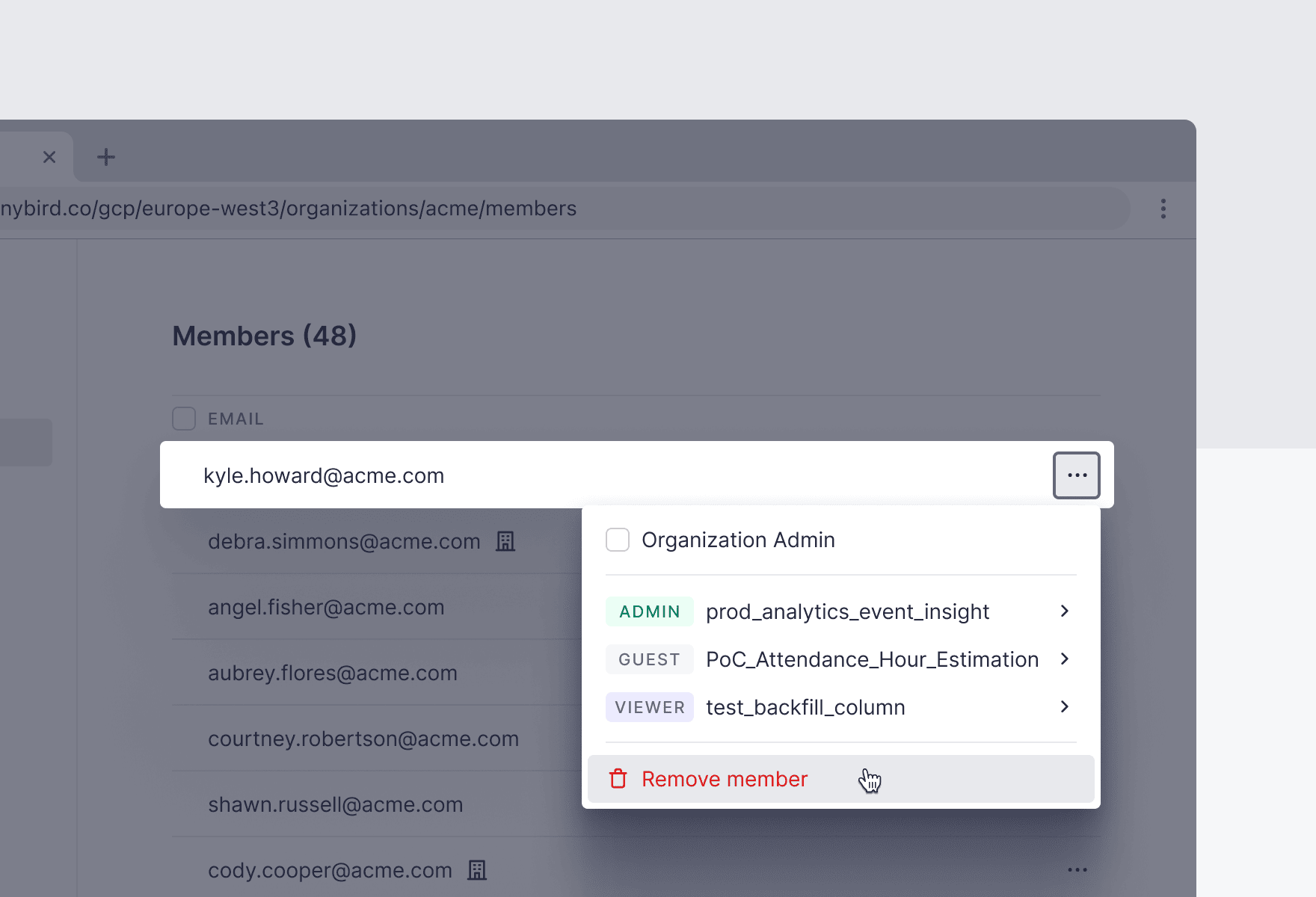The height and width of the screenshot is (897, 1316).
Task: Click the trash icon beside Remove member
Action: 618,779
